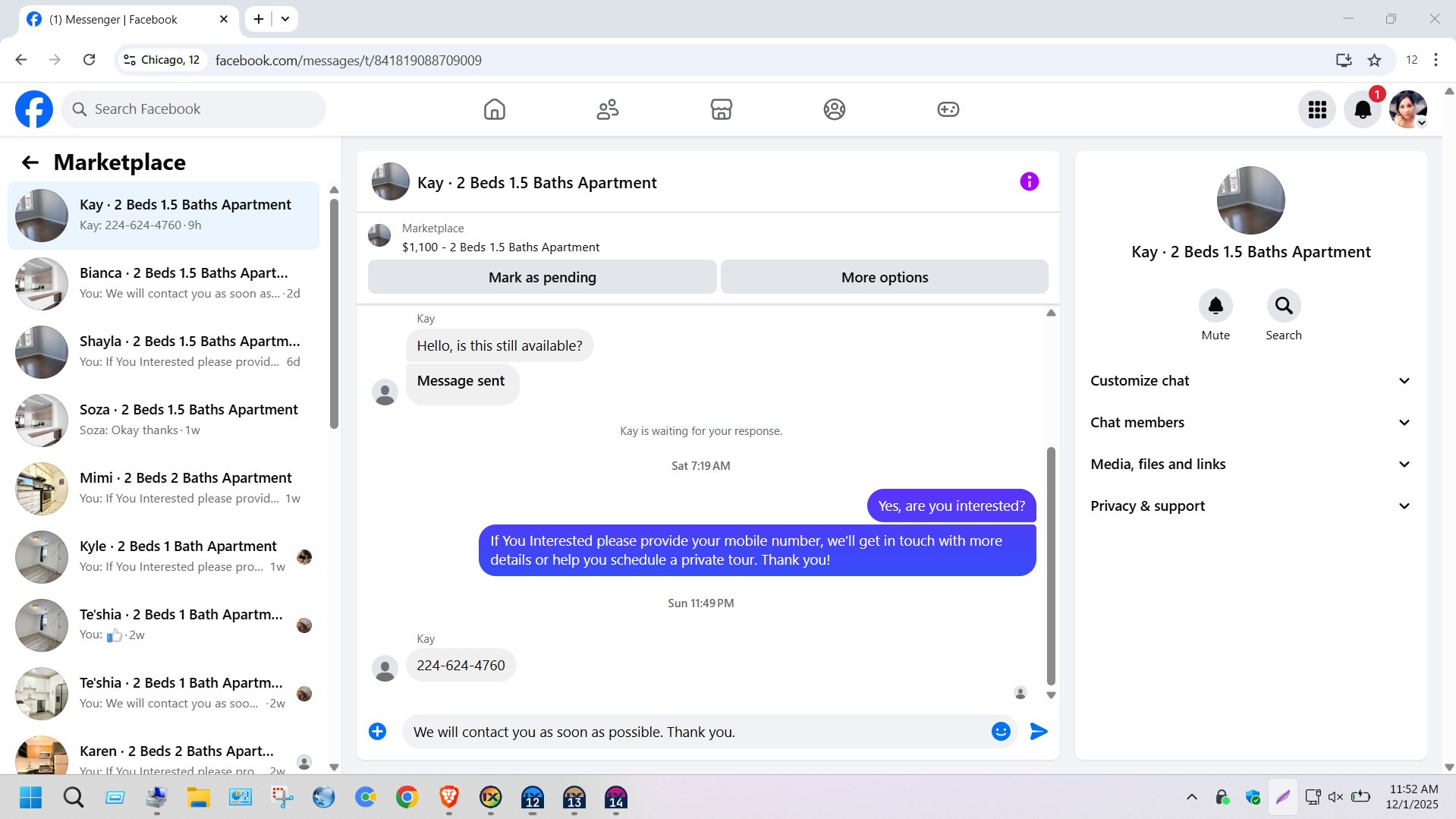Expand the Privacy & support section

1250,506
